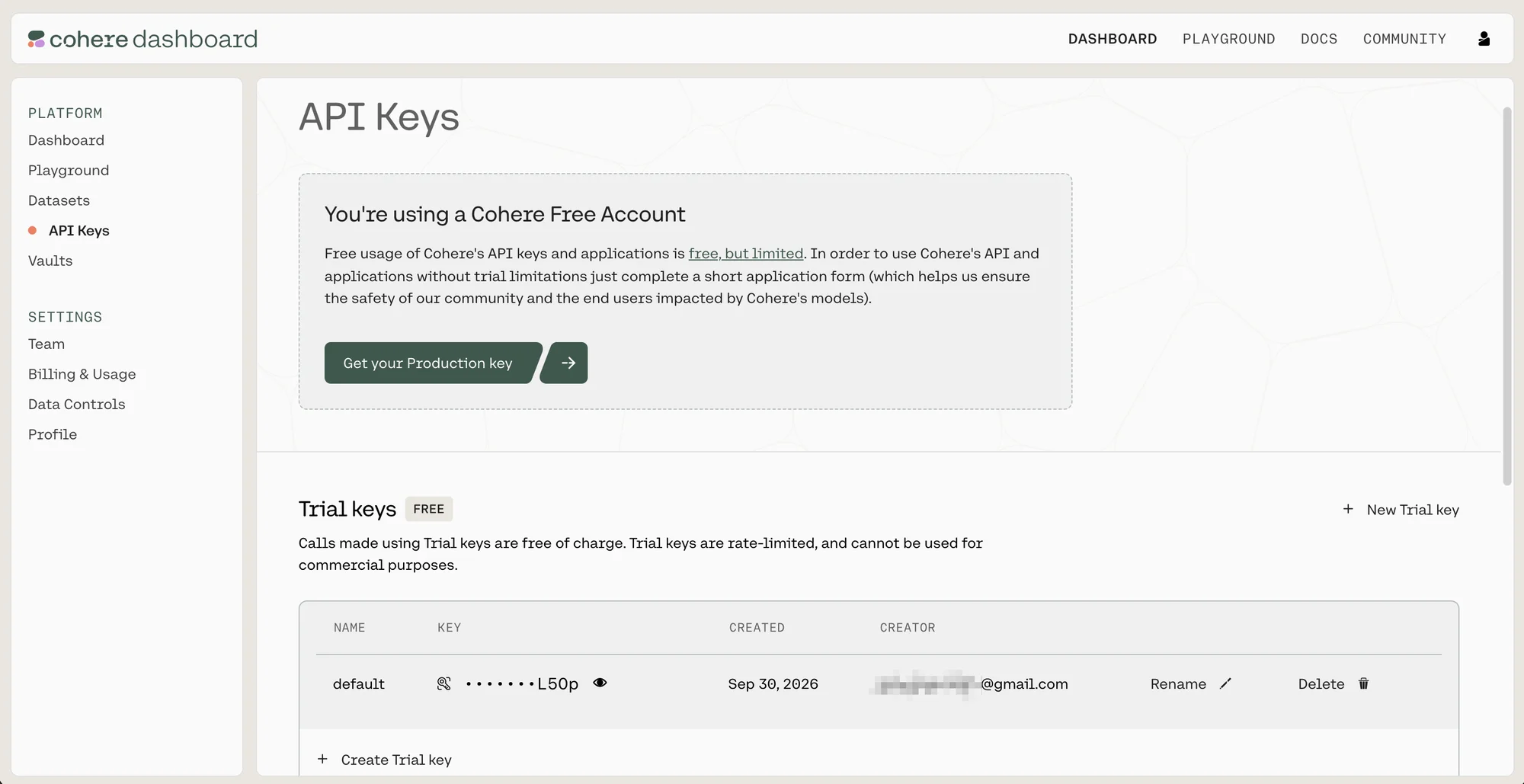Click the creator @gmail.com email cell
Screen dimensions: 1524x784
(969, 684)
